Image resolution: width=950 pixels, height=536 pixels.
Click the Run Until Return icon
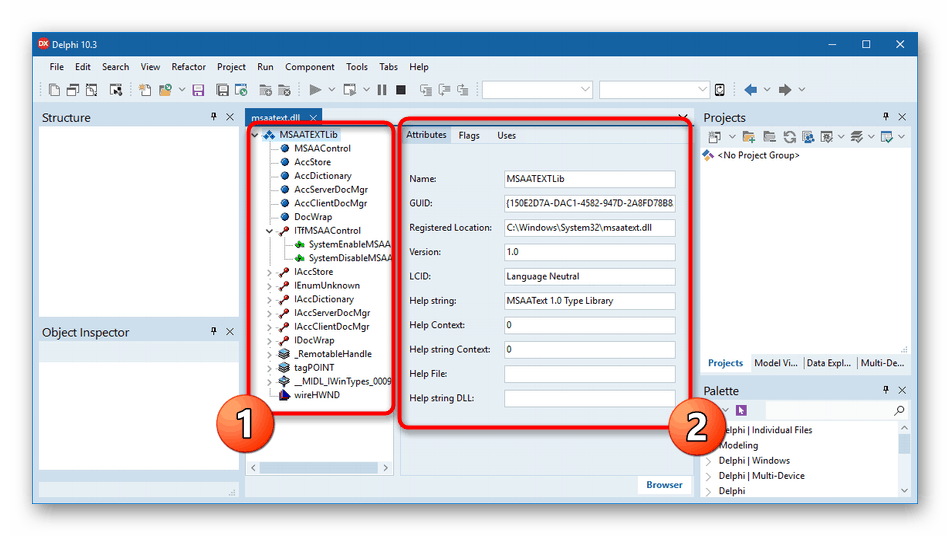[x=463, y=90]
